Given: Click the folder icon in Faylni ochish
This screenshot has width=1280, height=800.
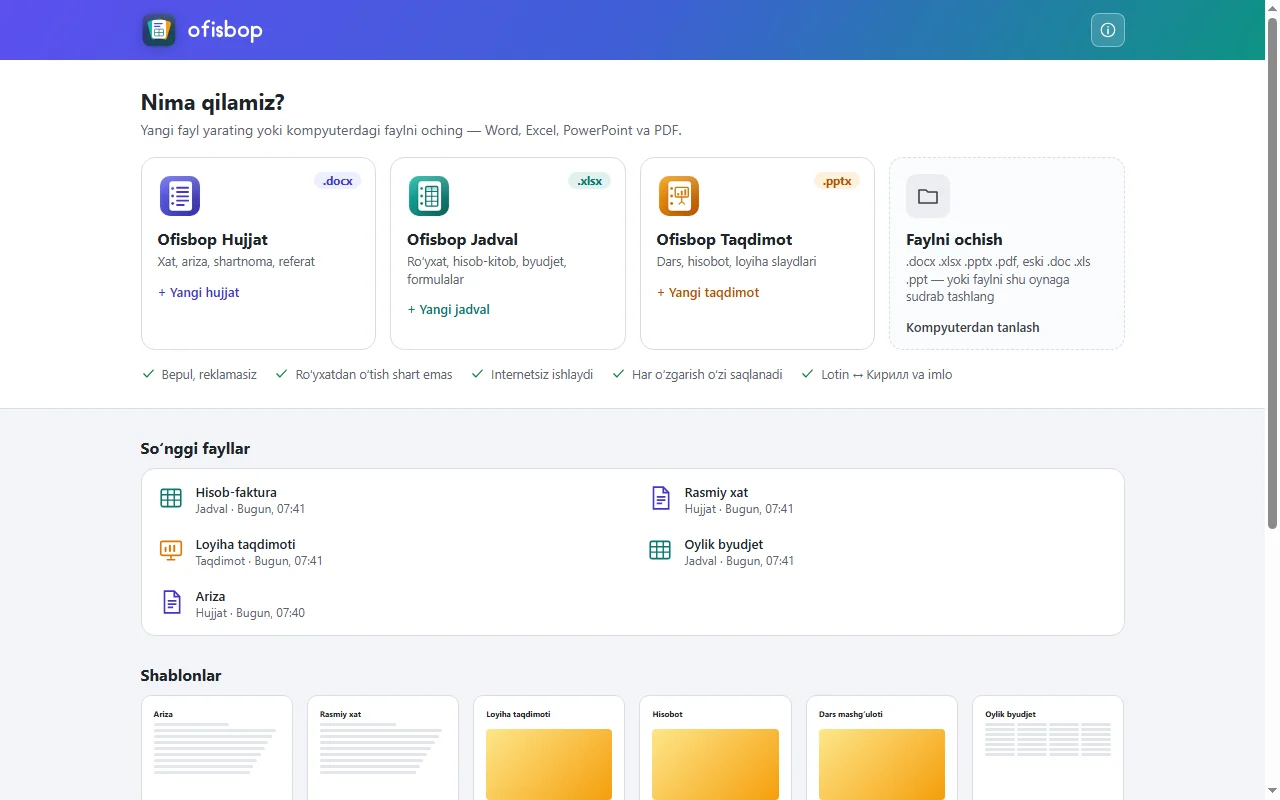Looking at the screenshot, I should tap(928, 196).
